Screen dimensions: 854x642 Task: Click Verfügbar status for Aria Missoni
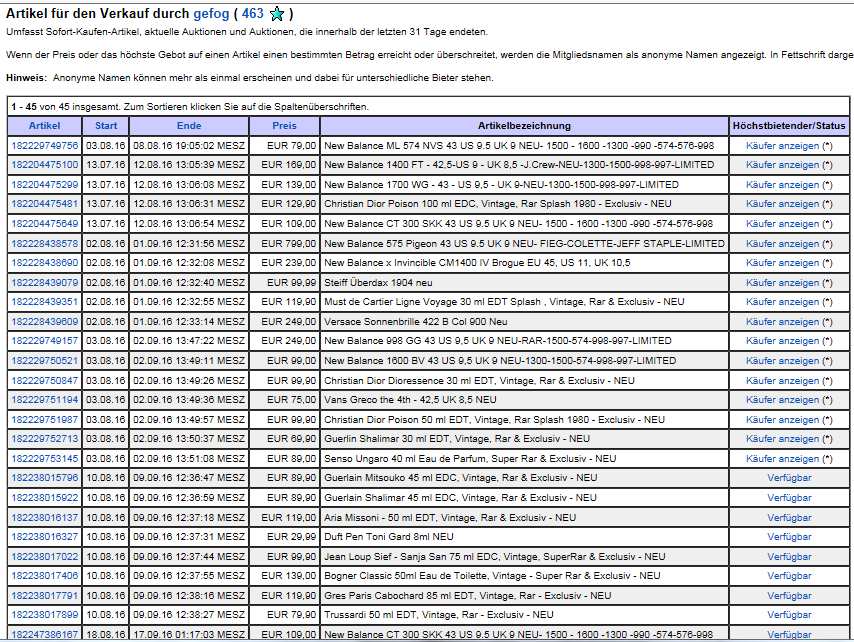789,518
